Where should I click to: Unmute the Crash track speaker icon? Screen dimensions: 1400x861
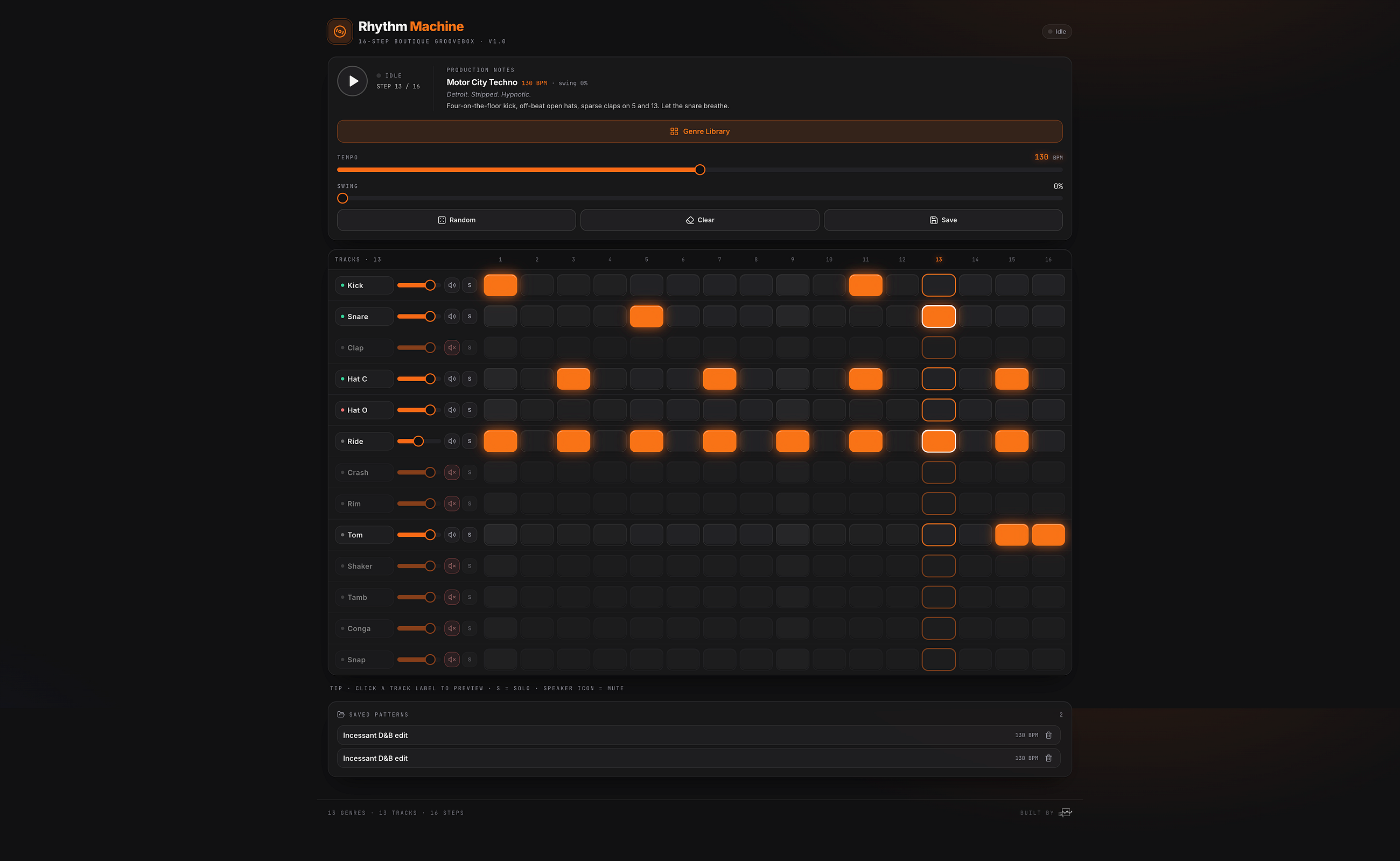[452, 473]
